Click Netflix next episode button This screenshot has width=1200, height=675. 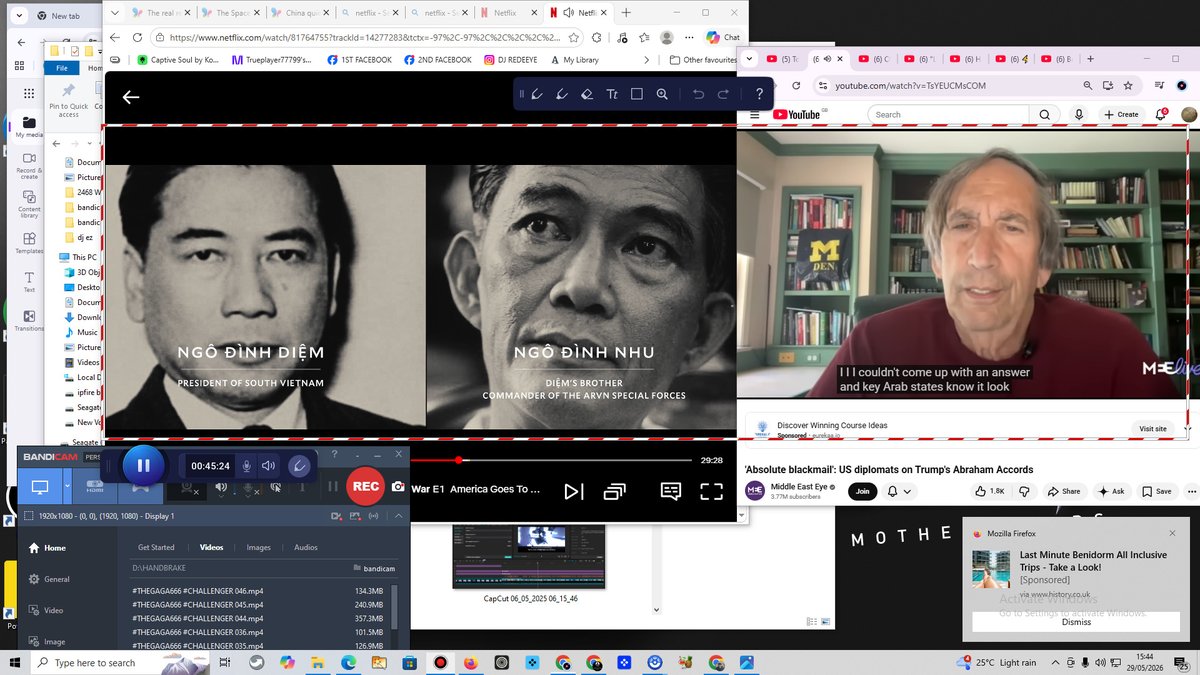(573, 491)
